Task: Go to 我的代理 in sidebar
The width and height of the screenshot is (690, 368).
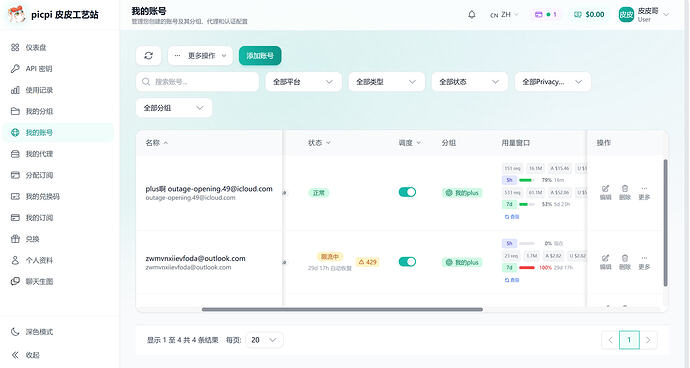Action: click(58, 154)
